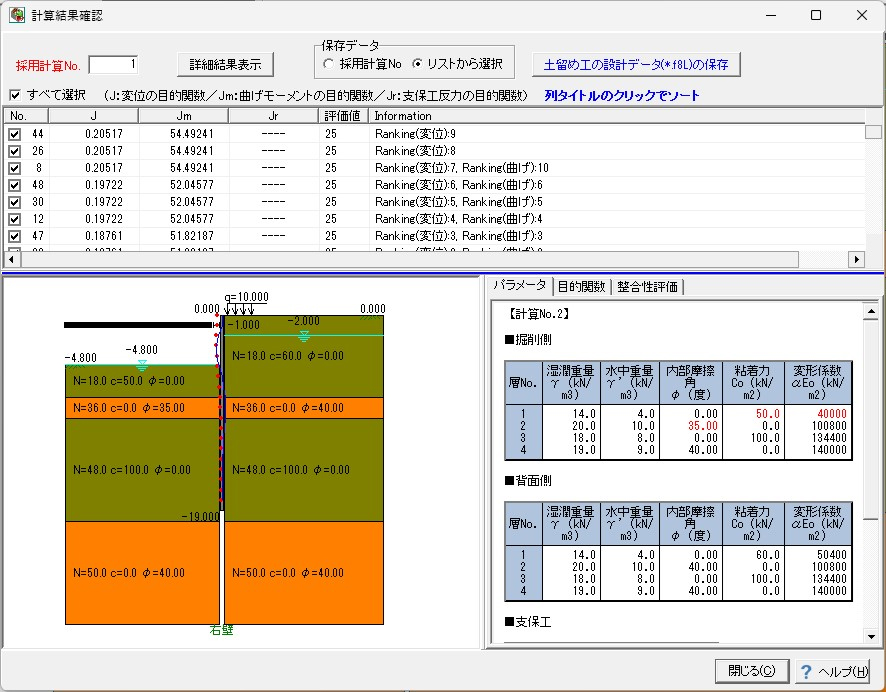Click the down arrow of the parameter panel scrollbar
The height and width of the screenshot is (692, 886).
[x=871, y=636]
